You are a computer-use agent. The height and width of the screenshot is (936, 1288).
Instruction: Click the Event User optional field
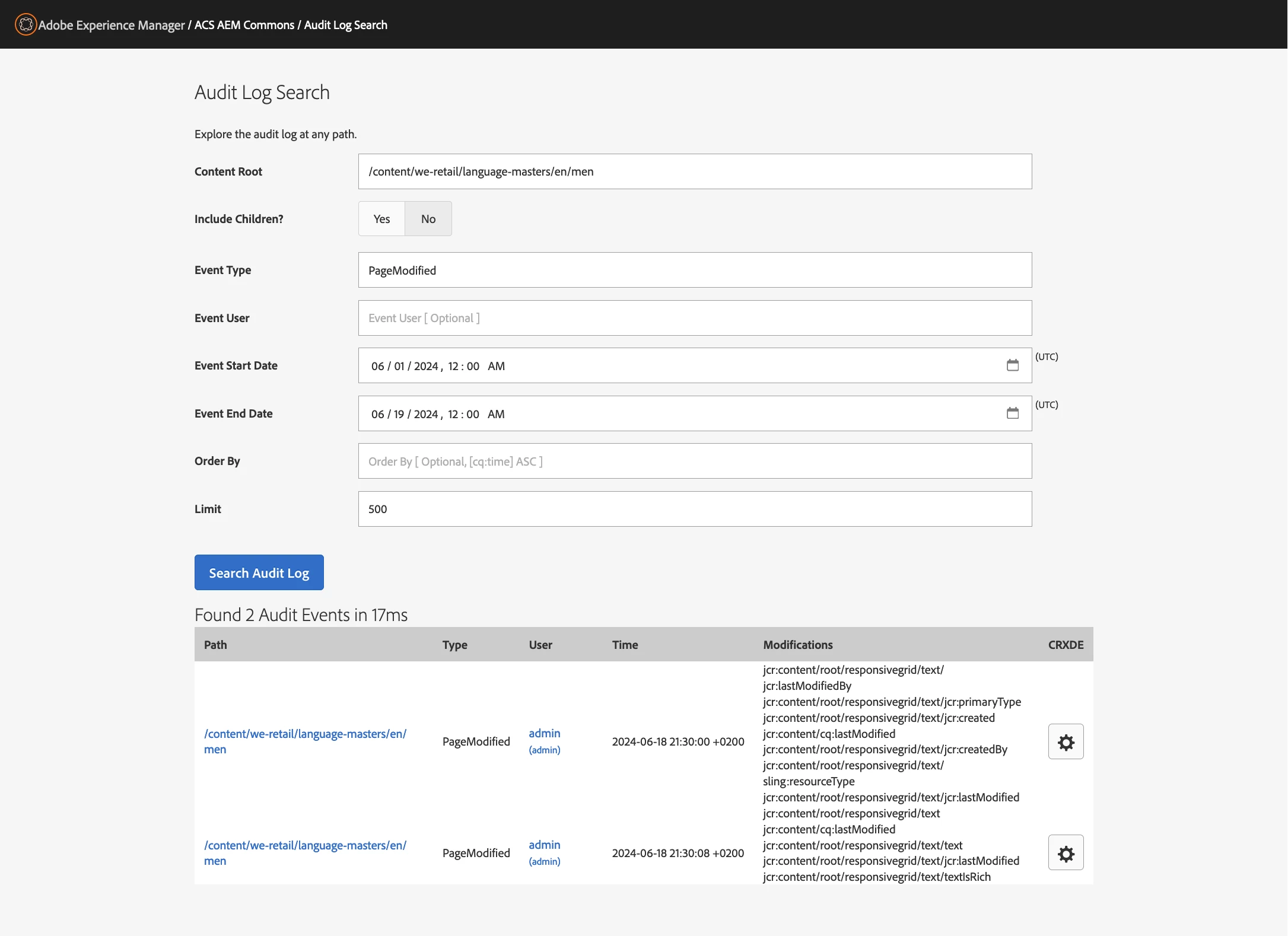coord(694,319)
